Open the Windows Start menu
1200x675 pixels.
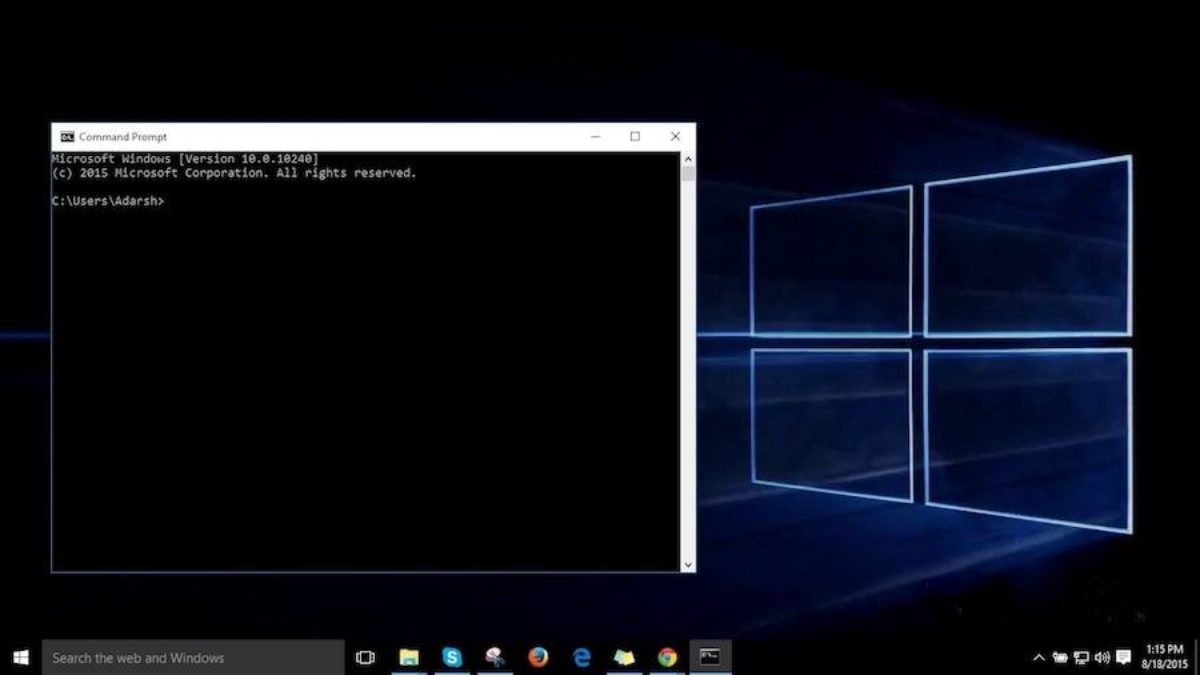[21, 657]
